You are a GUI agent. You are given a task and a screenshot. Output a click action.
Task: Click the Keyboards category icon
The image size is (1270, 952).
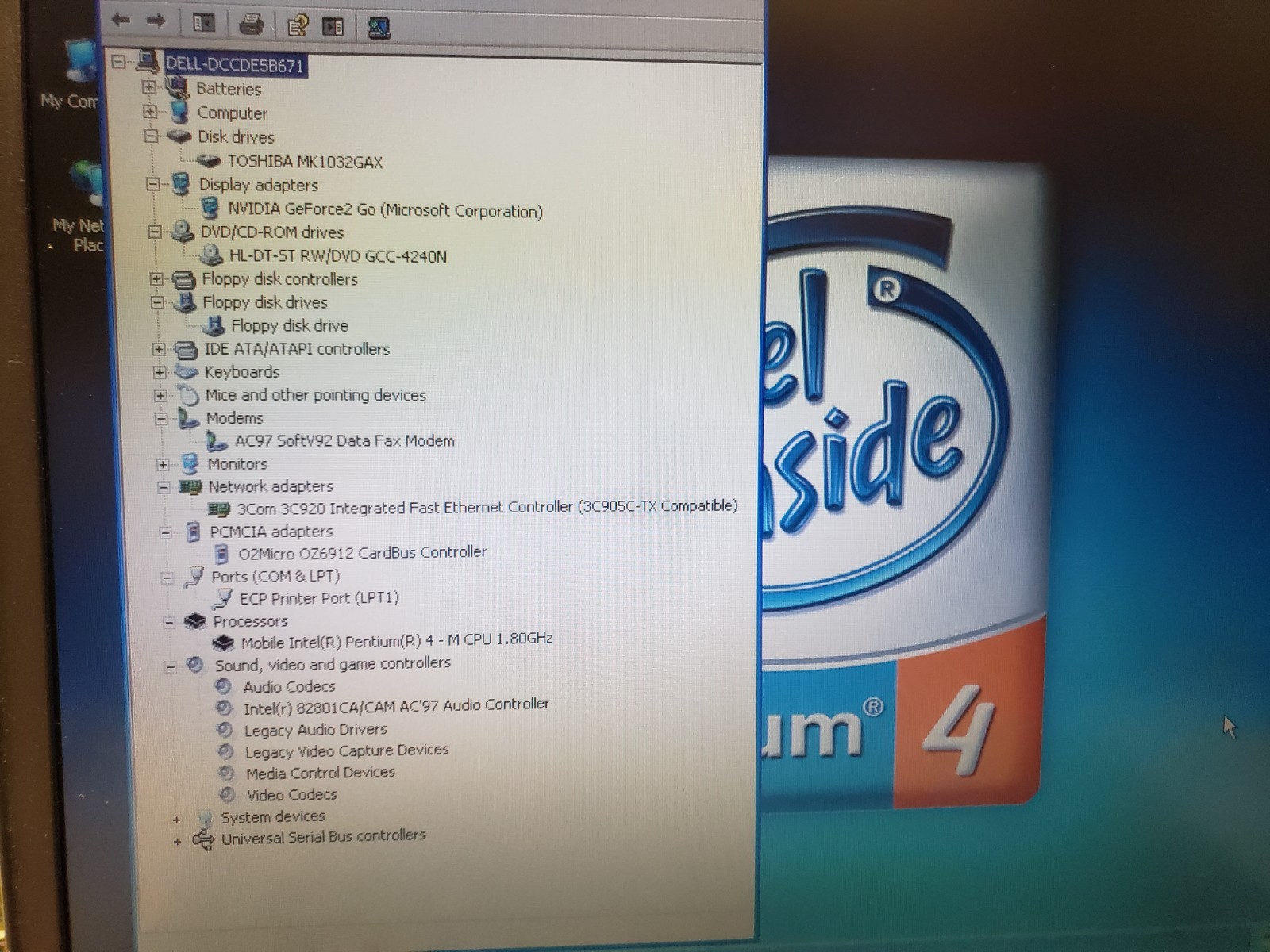click(x=187, y=372)
